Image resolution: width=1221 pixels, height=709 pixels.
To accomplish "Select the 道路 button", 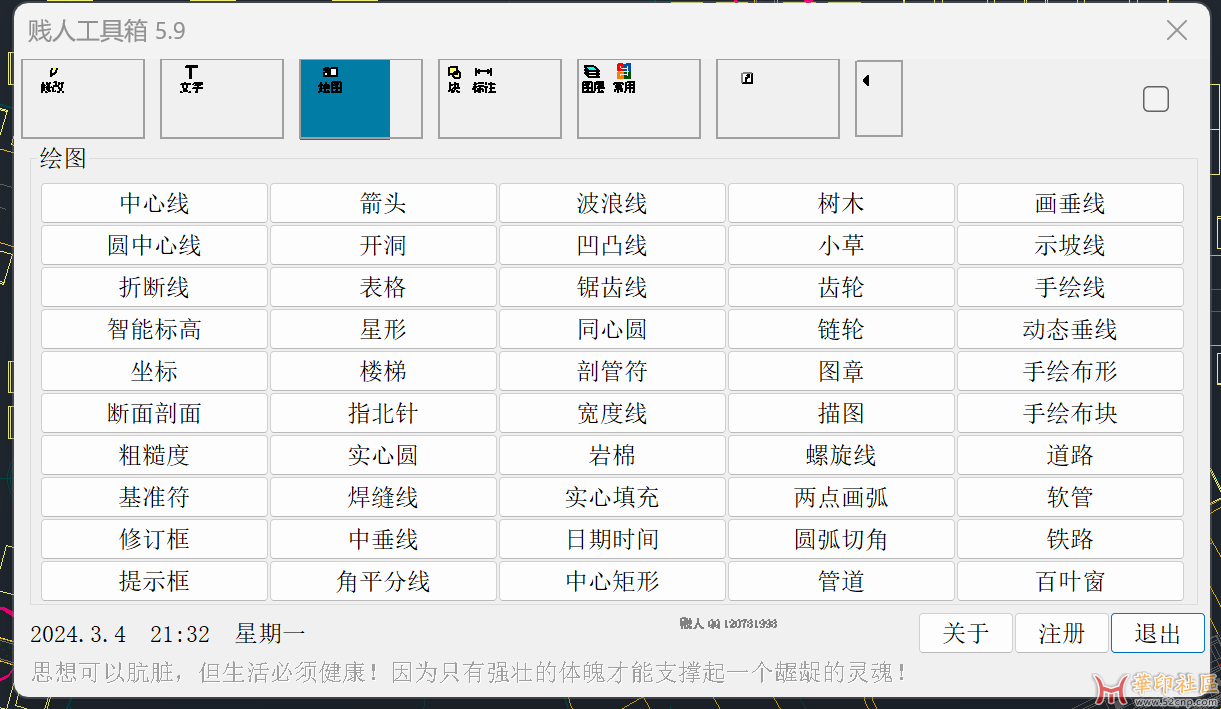I will pyautogui.click(x=1070, y=455).
